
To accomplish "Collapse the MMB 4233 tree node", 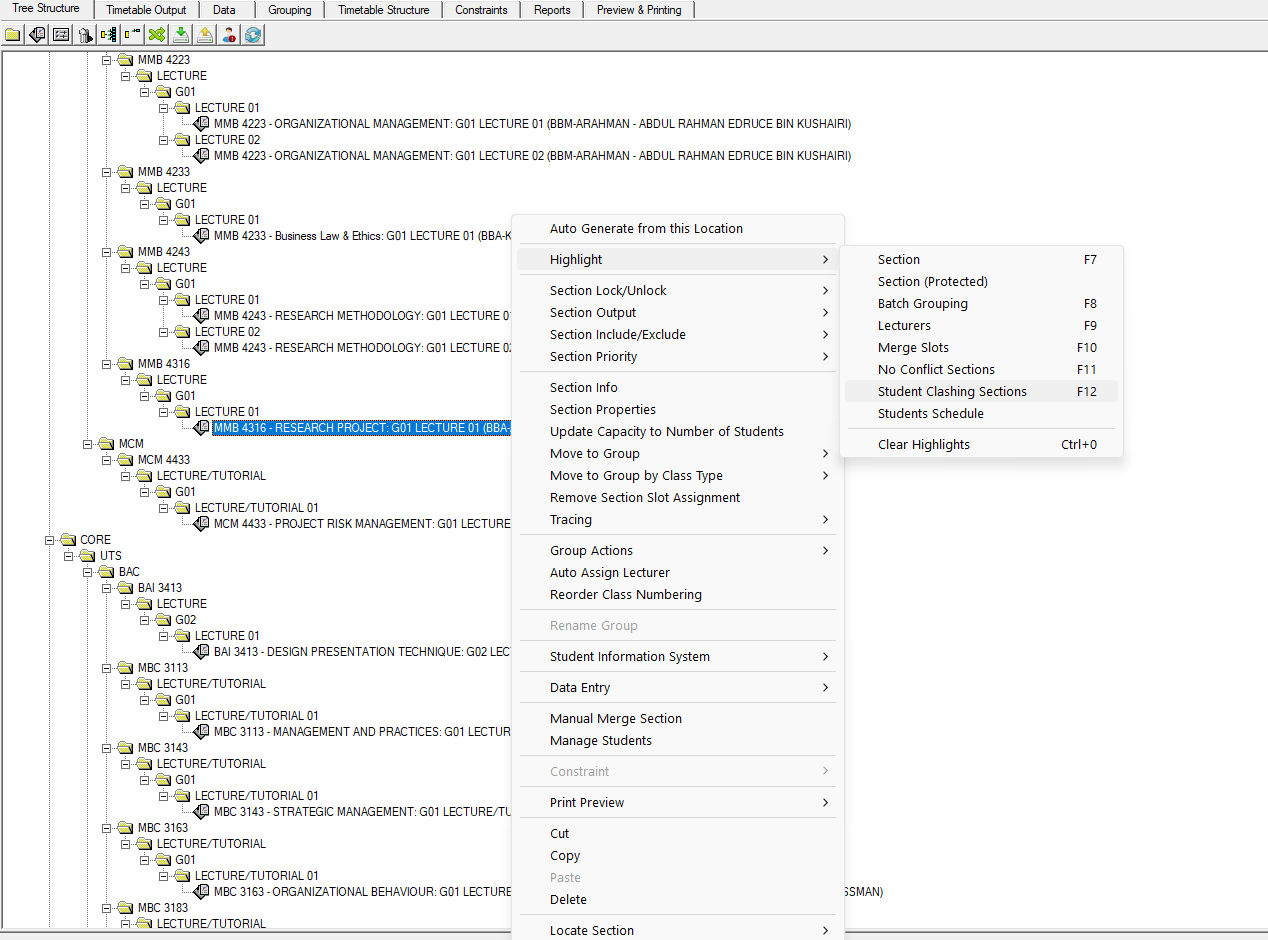I will (107, 172).
